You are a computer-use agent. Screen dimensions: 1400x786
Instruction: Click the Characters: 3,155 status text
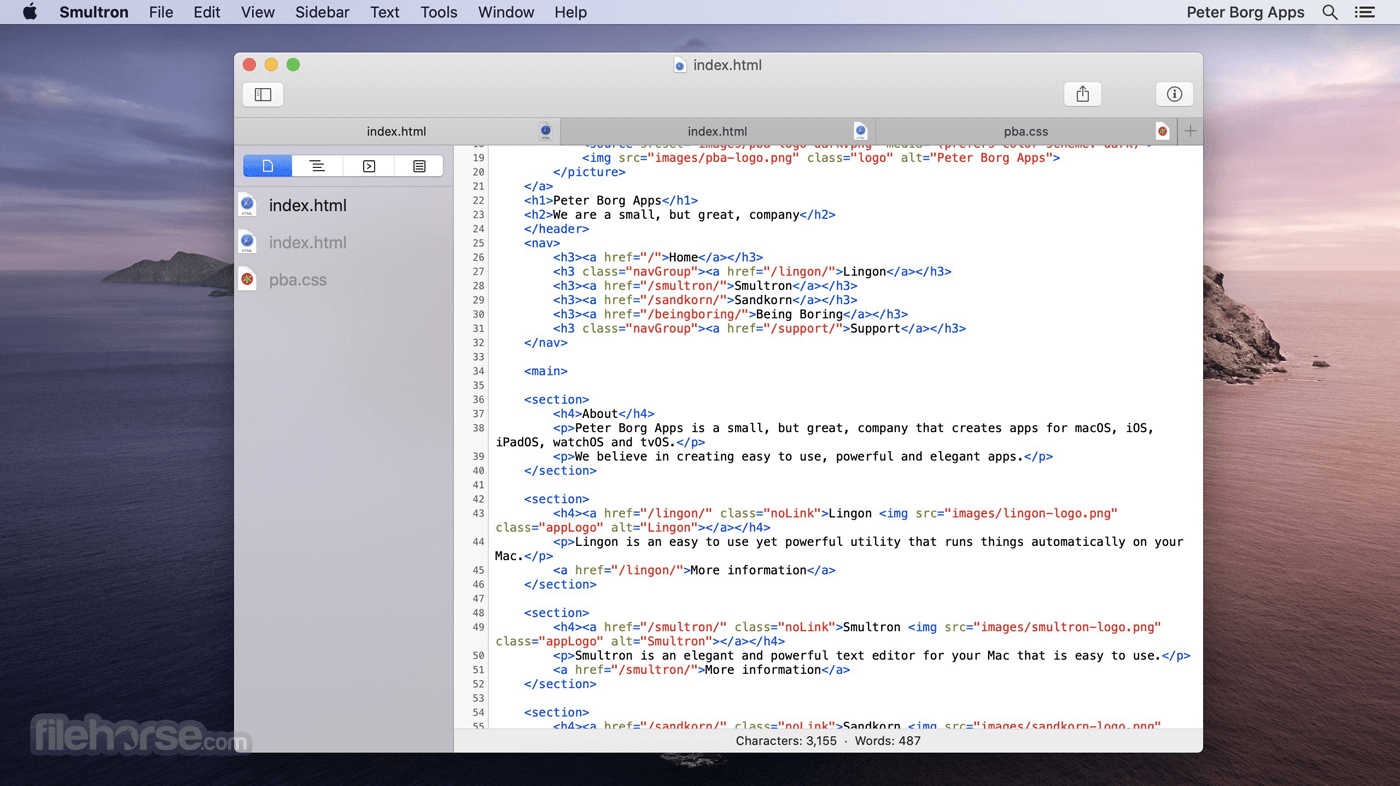coord(786,741)
